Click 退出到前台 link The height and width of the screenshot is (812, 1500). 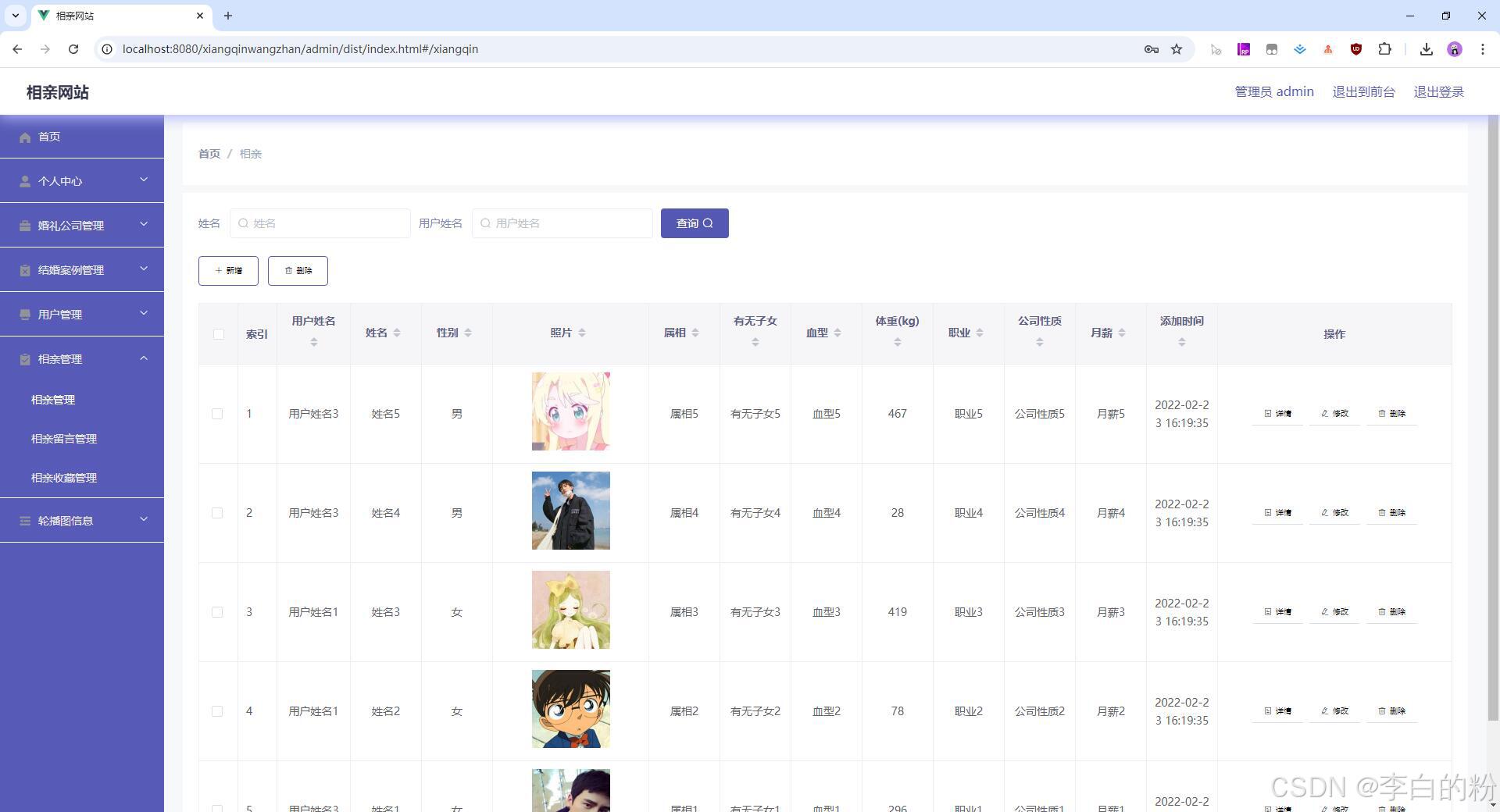click(x=1363, y=92)
